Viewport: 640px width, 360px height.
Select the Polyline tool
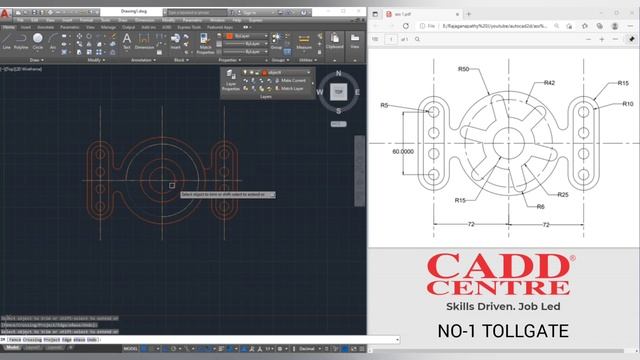pos(21,41)
